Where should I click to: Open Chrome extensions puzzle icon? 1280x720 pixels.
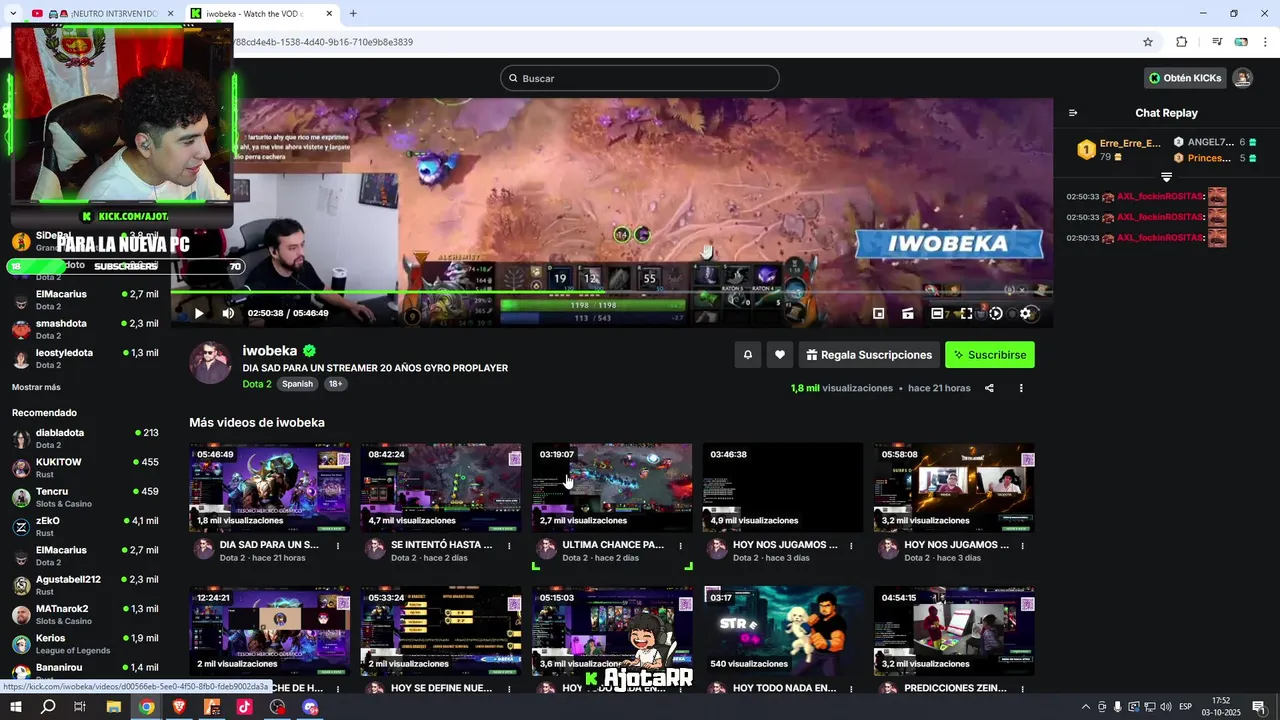(1182, 42)
